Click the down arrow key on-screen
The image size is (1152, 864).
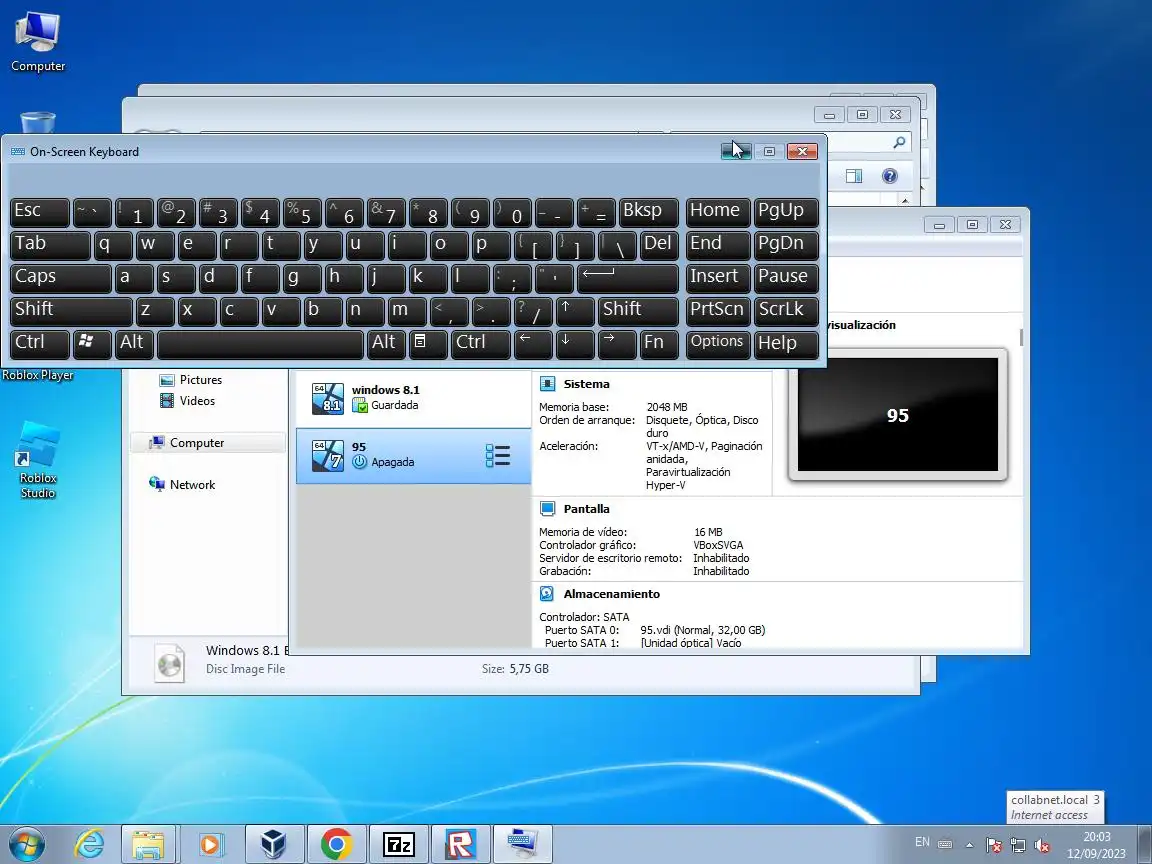point(575,343)
